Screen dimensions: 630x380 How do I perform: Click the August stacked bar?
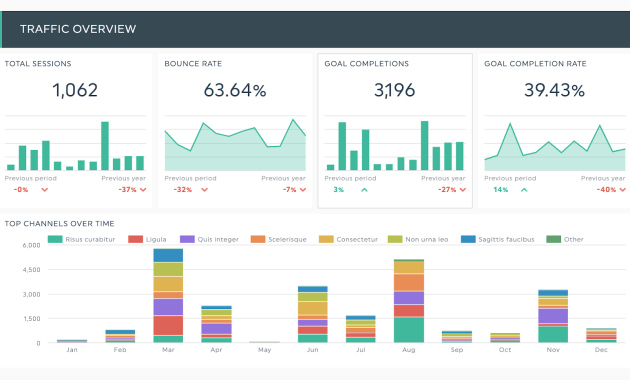tap(409, 301)
